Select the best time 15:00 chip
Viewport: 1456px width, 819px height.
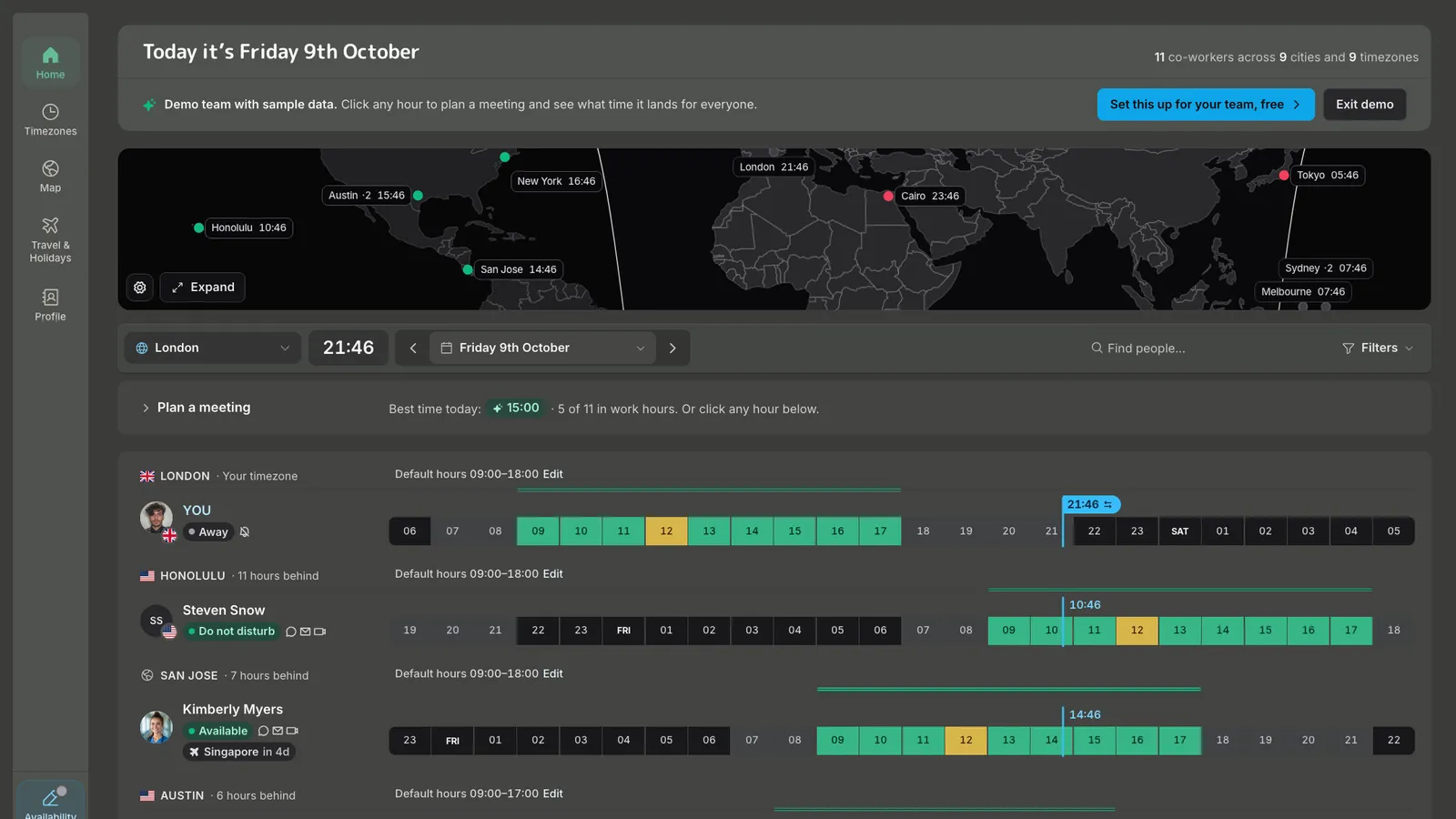tap(516, 409)
